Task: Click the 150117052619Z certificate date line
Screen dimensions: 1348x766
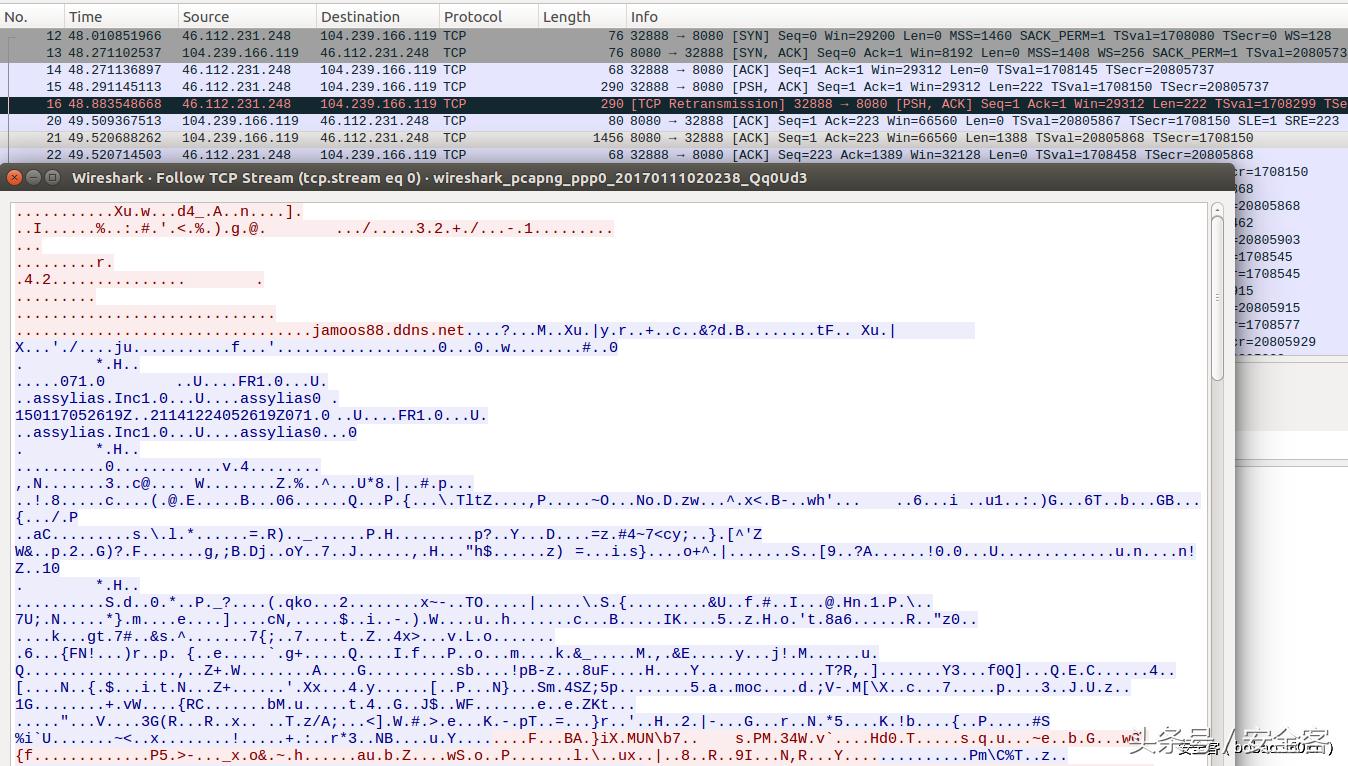Action: tap(252, 415)
